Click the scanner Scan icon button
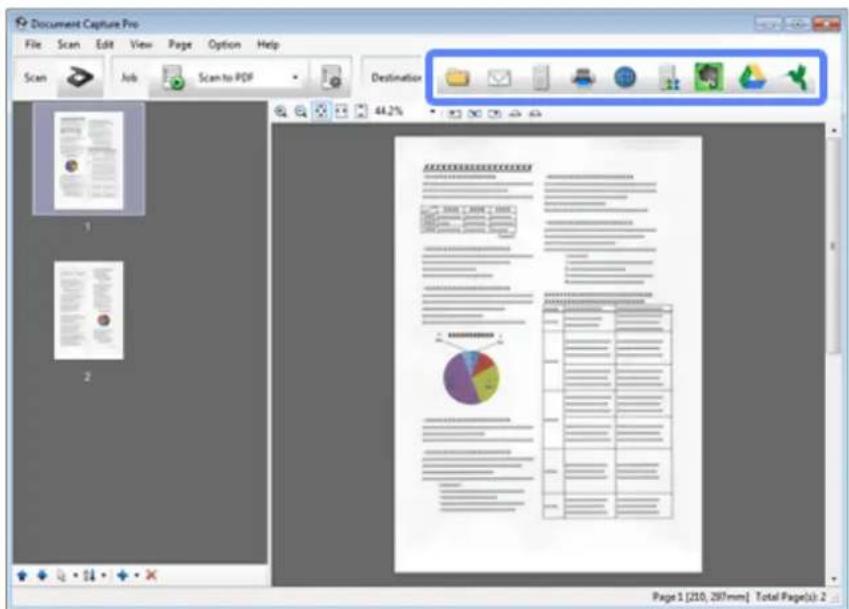This screenshot has height=609, width=849. [80, 77]
